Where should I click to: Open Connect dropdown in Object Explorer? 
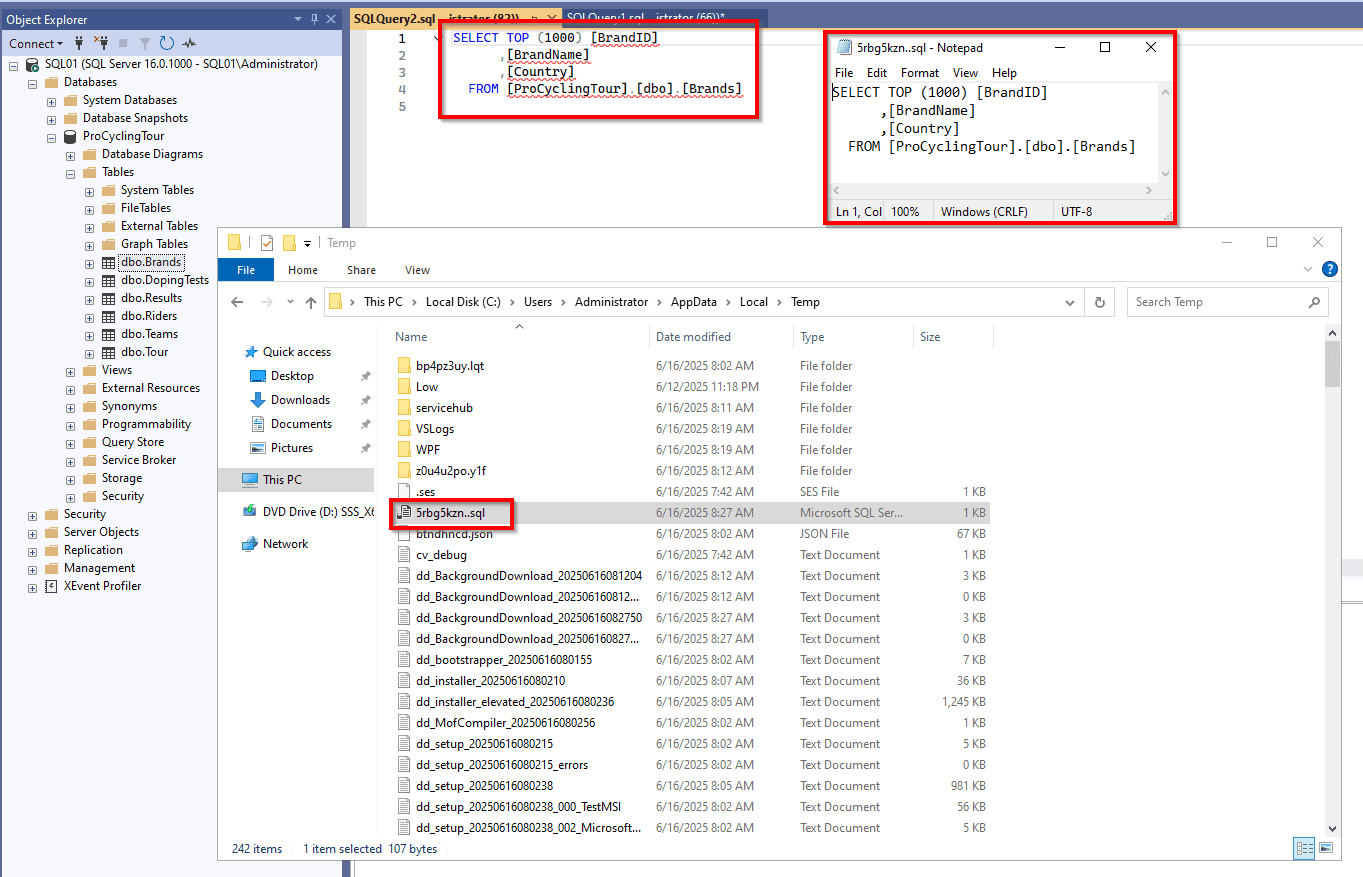point(36,43)
